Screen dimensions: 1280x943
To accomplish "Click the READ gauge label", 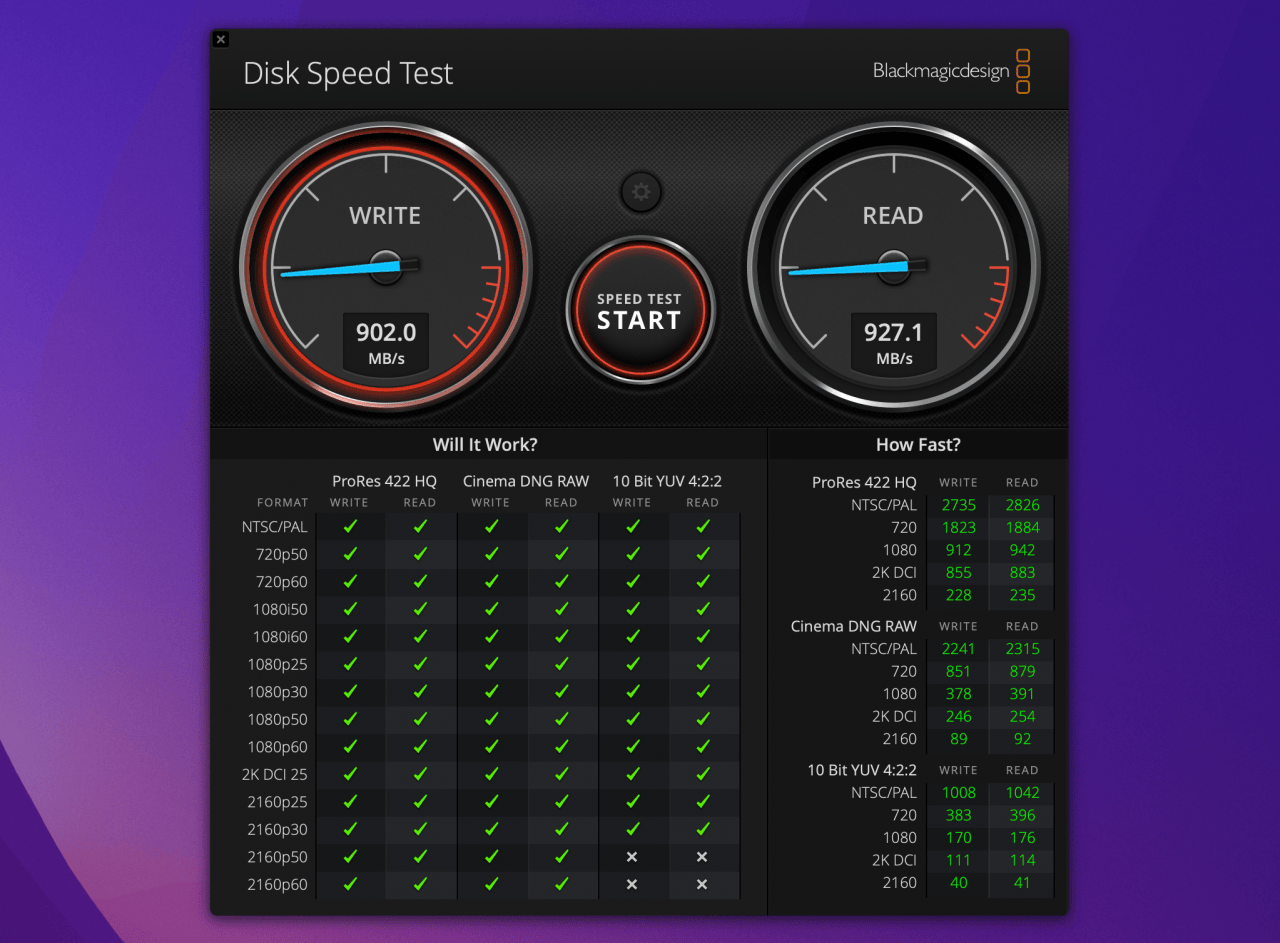I will [x=893, y=215].
